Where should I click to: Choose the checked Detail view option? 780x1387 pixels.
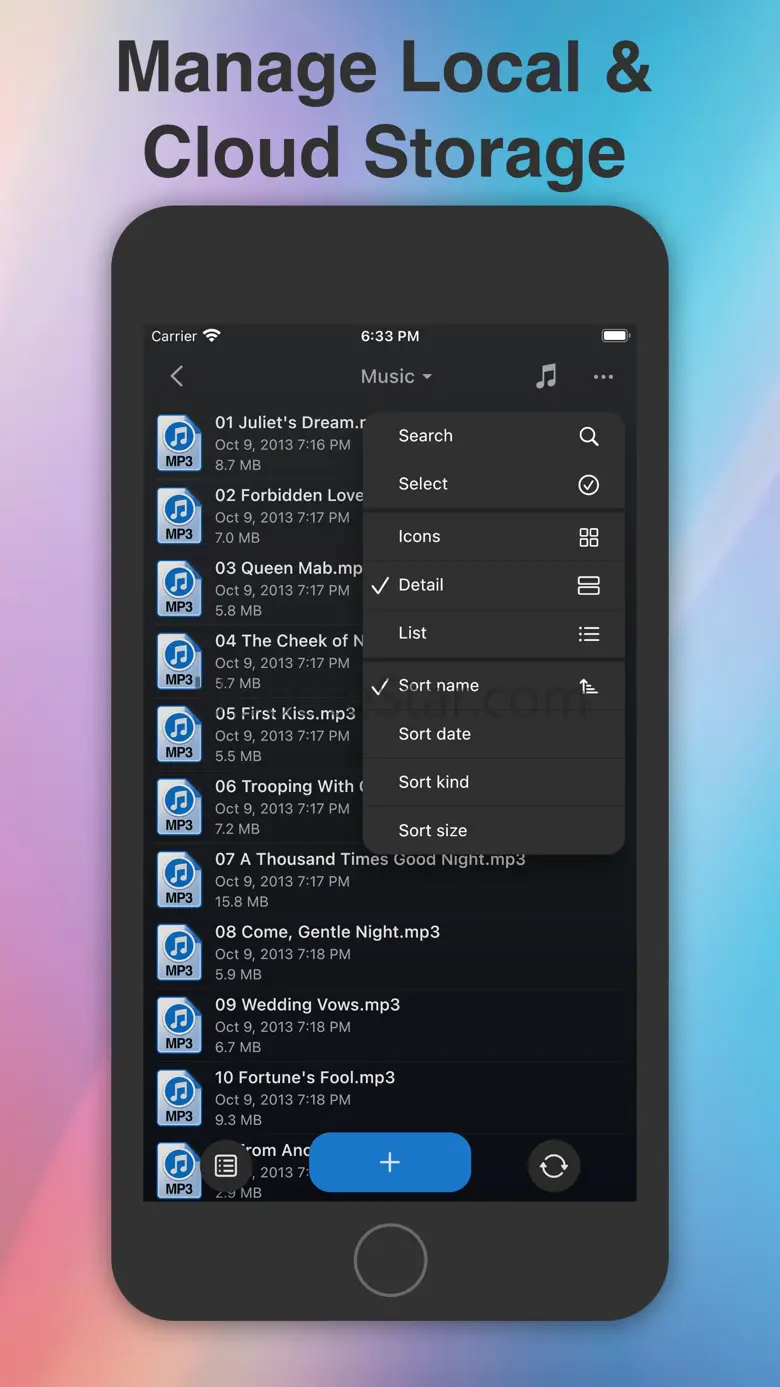(421, 585)
